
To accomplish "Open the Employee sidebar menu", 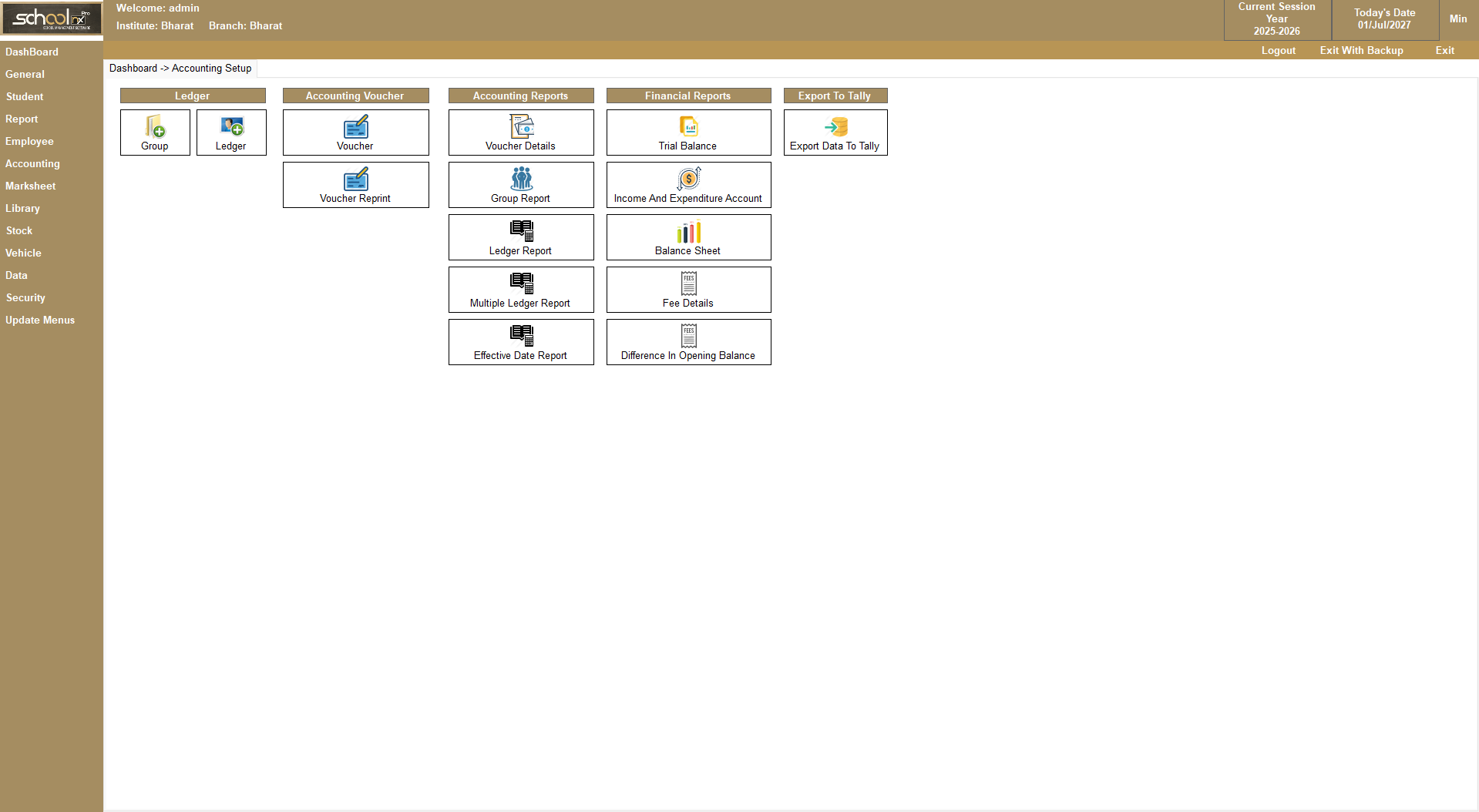I will 29,141.
